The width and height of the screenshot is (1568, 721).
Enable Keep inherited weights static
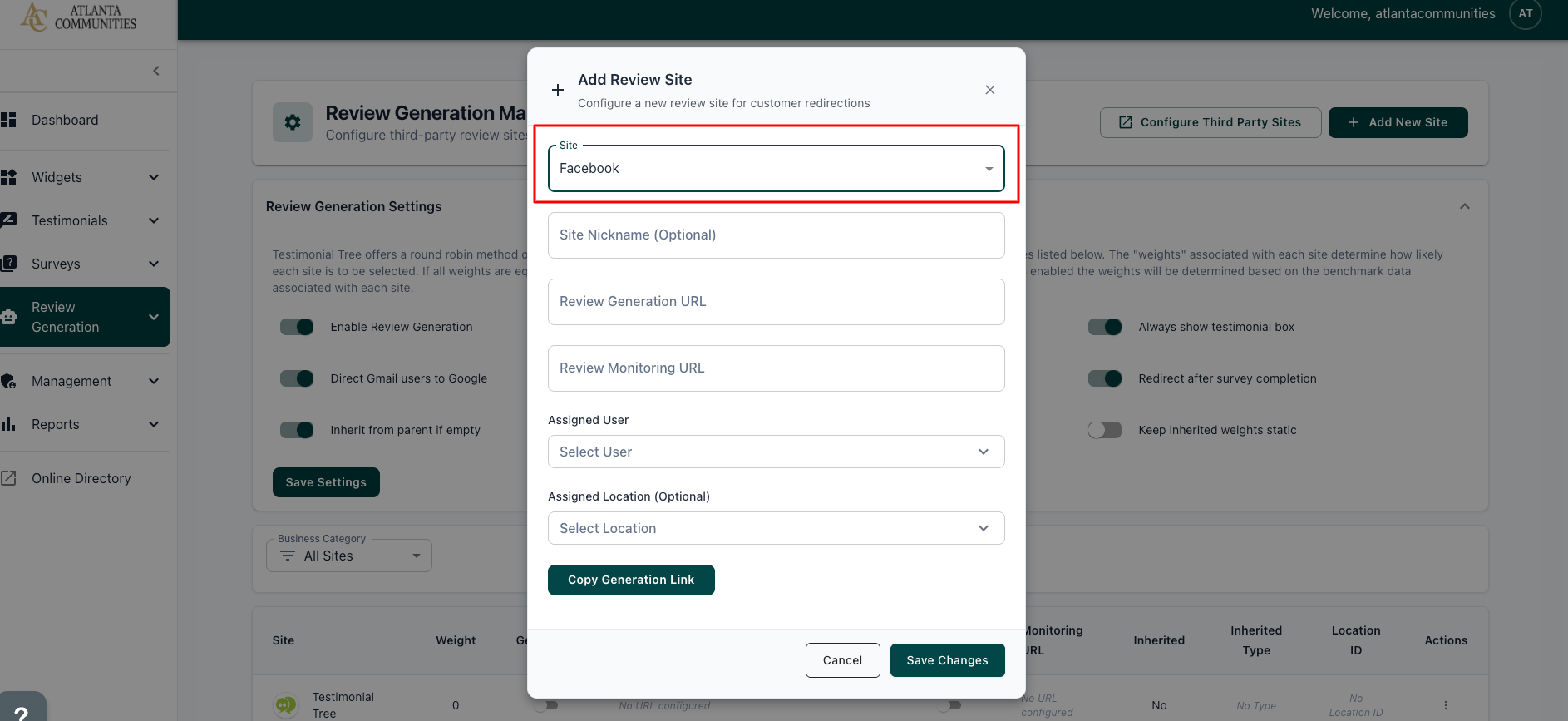1105,430
